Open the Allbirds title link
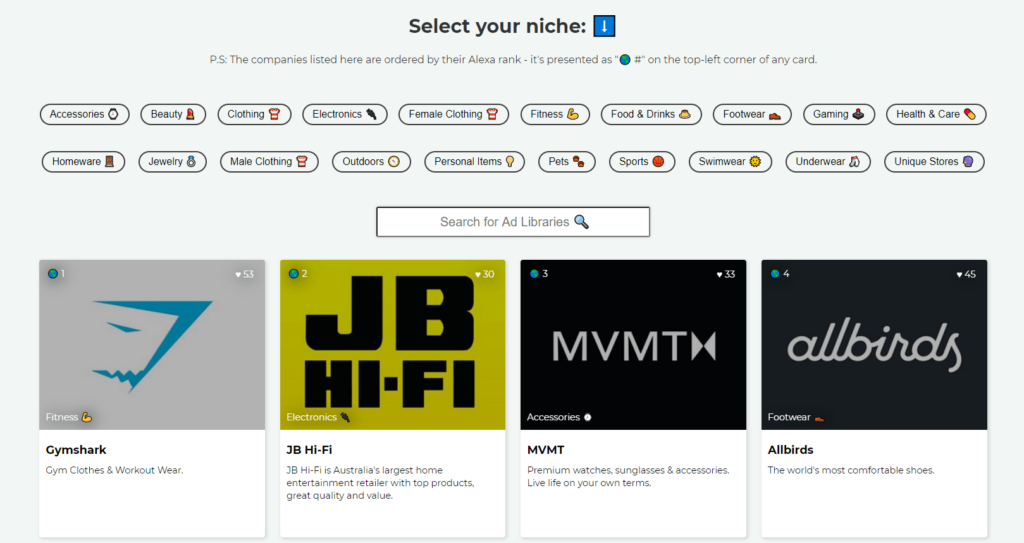 (x=790, y=450)
